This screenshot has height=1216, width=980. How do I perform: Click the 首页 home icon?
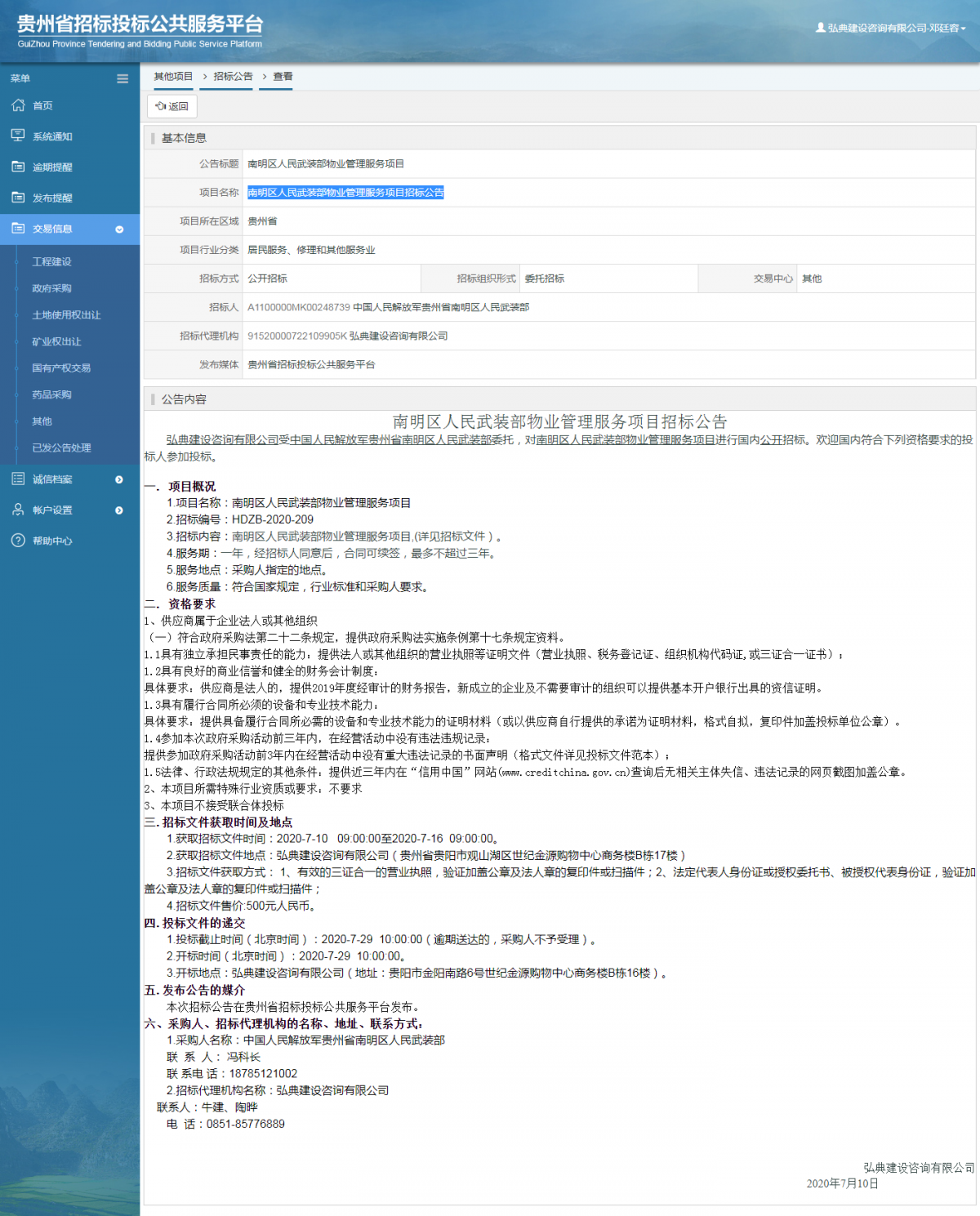point(18,105)
